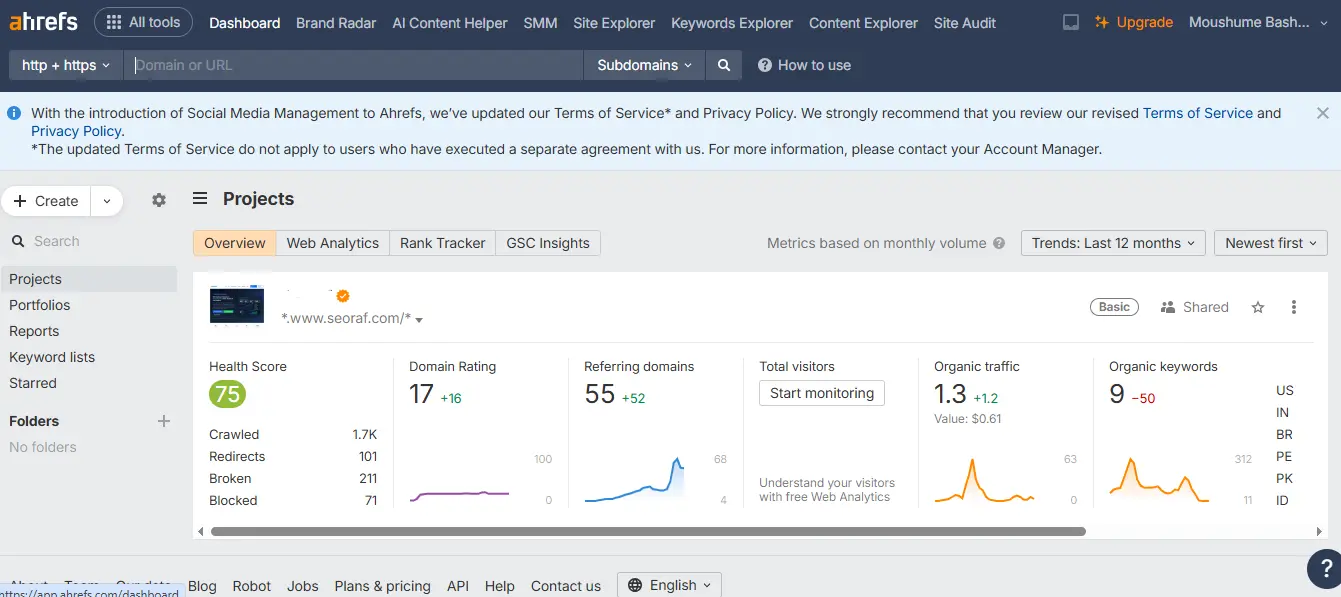Open AI Content Helper
Screen dimensions: 1341x597
coord(450,22)
